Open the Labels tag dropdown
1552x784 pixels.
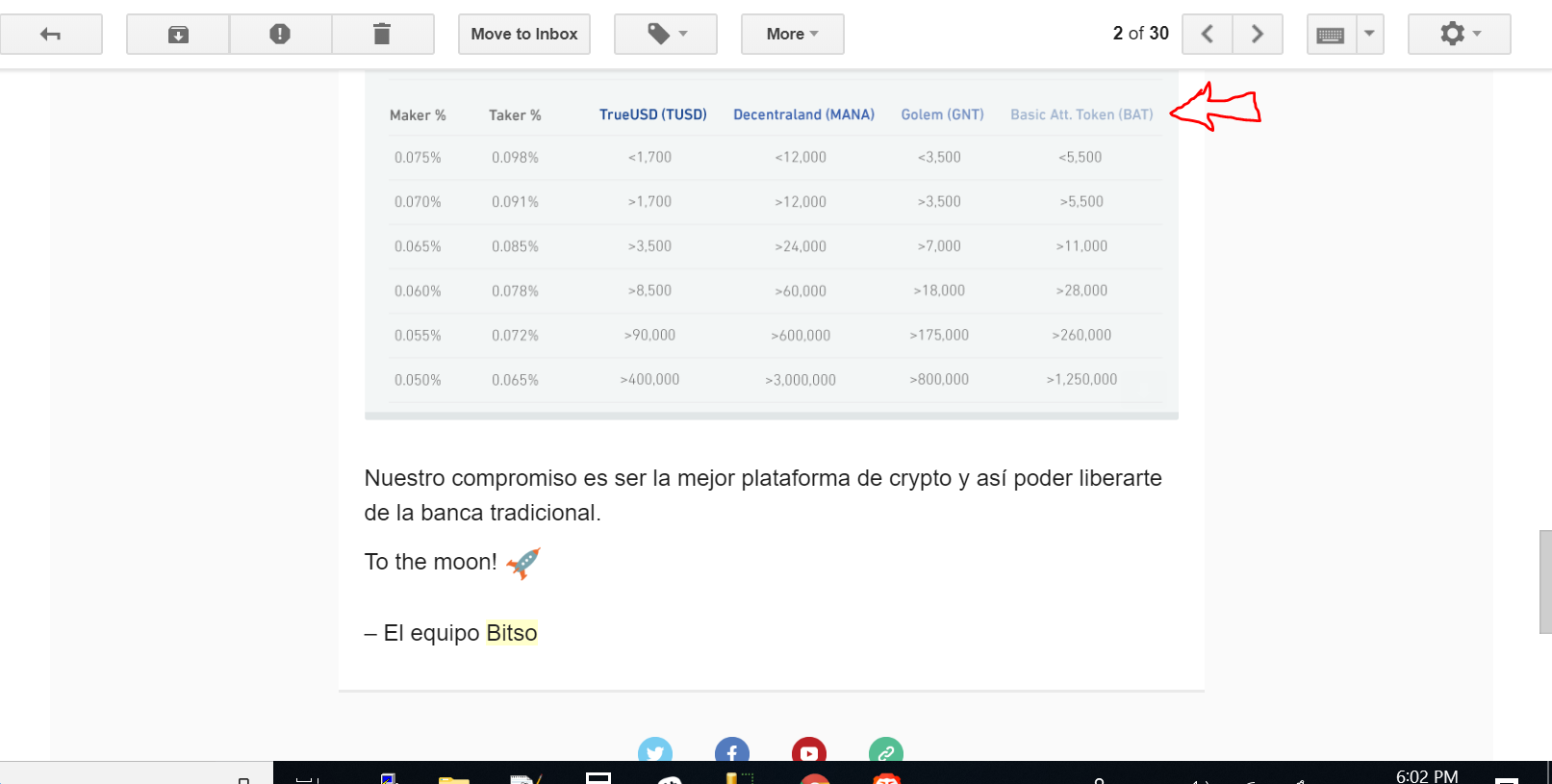click(x=666, y=35)
